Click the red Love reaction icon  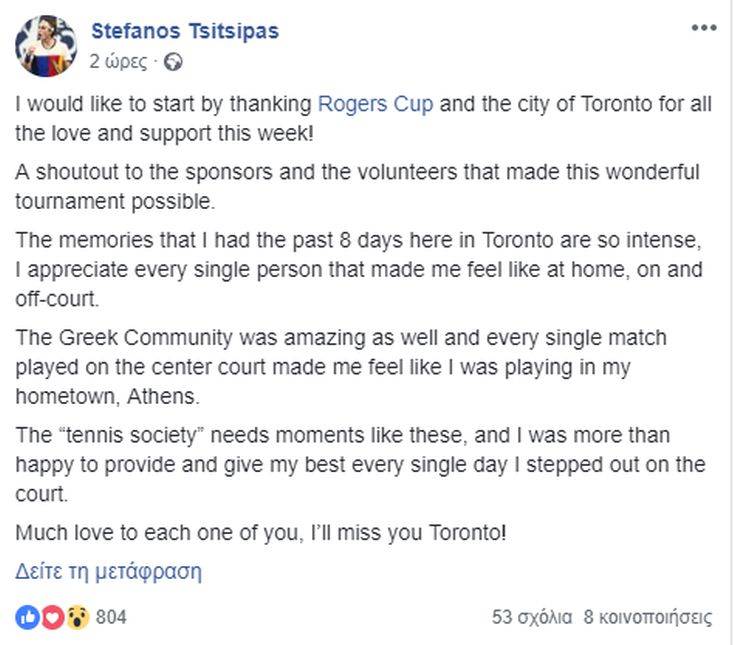(x=52, y=617)
